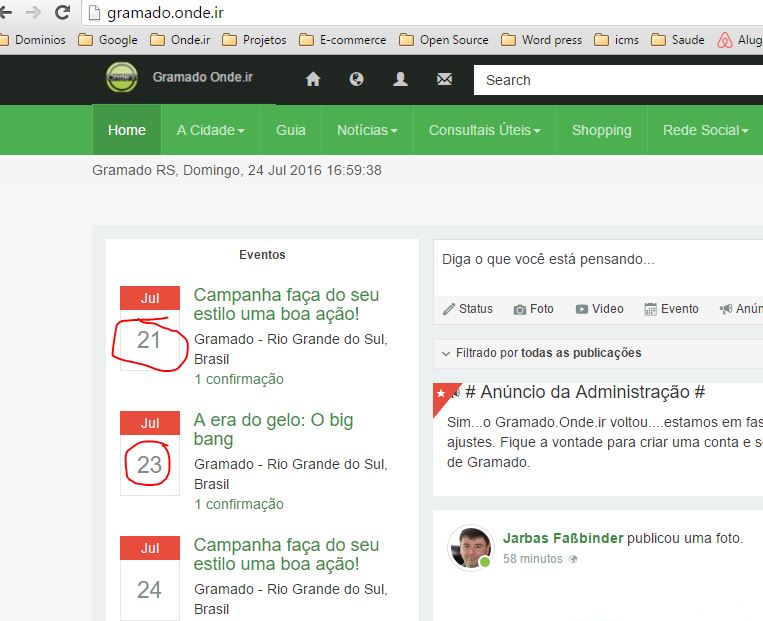This screenshot has height=621, width=763.
Task: Open the Jul 24 Campanha faça do seu estilo event
Action: click(x=286, y=554)
